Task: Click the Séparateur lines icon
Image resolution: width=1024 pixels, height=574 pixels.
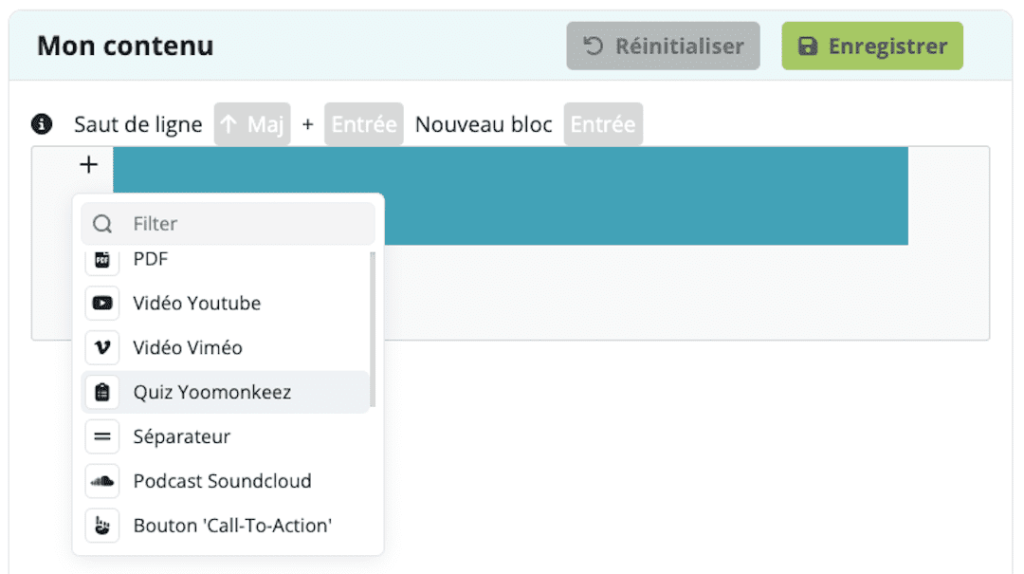Action: tap(103, 436)
